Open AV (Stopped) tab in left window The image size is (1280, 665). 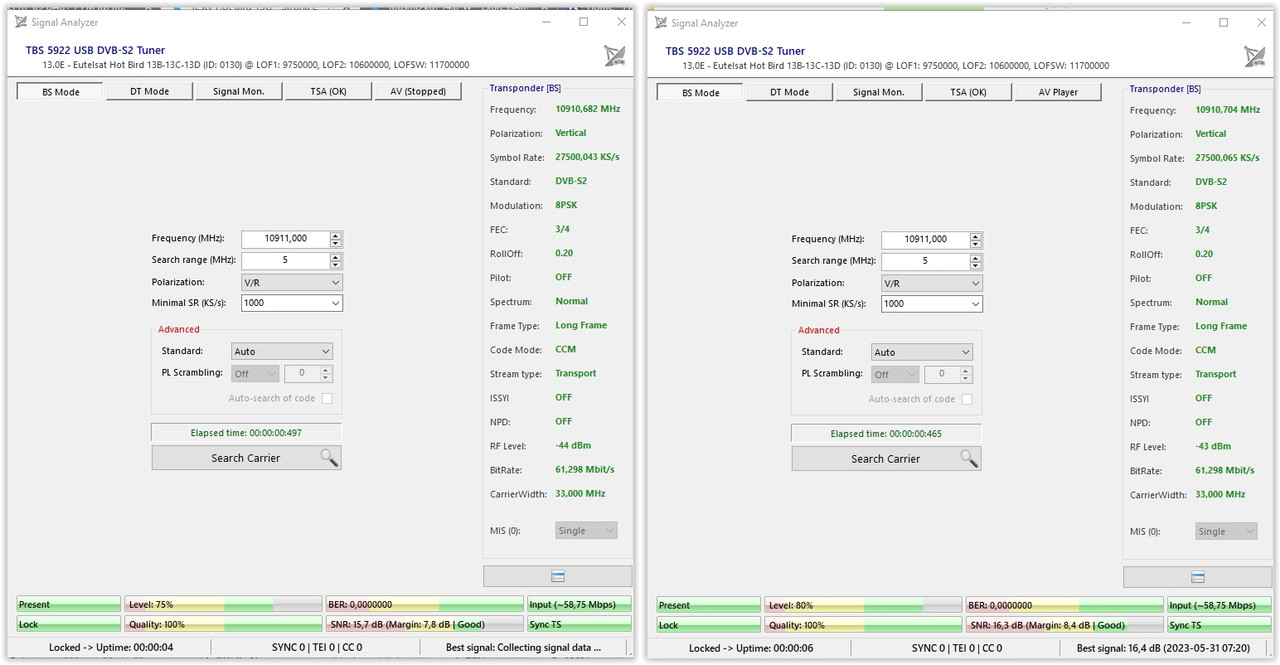pyautogui.click(x=418, y=91)
